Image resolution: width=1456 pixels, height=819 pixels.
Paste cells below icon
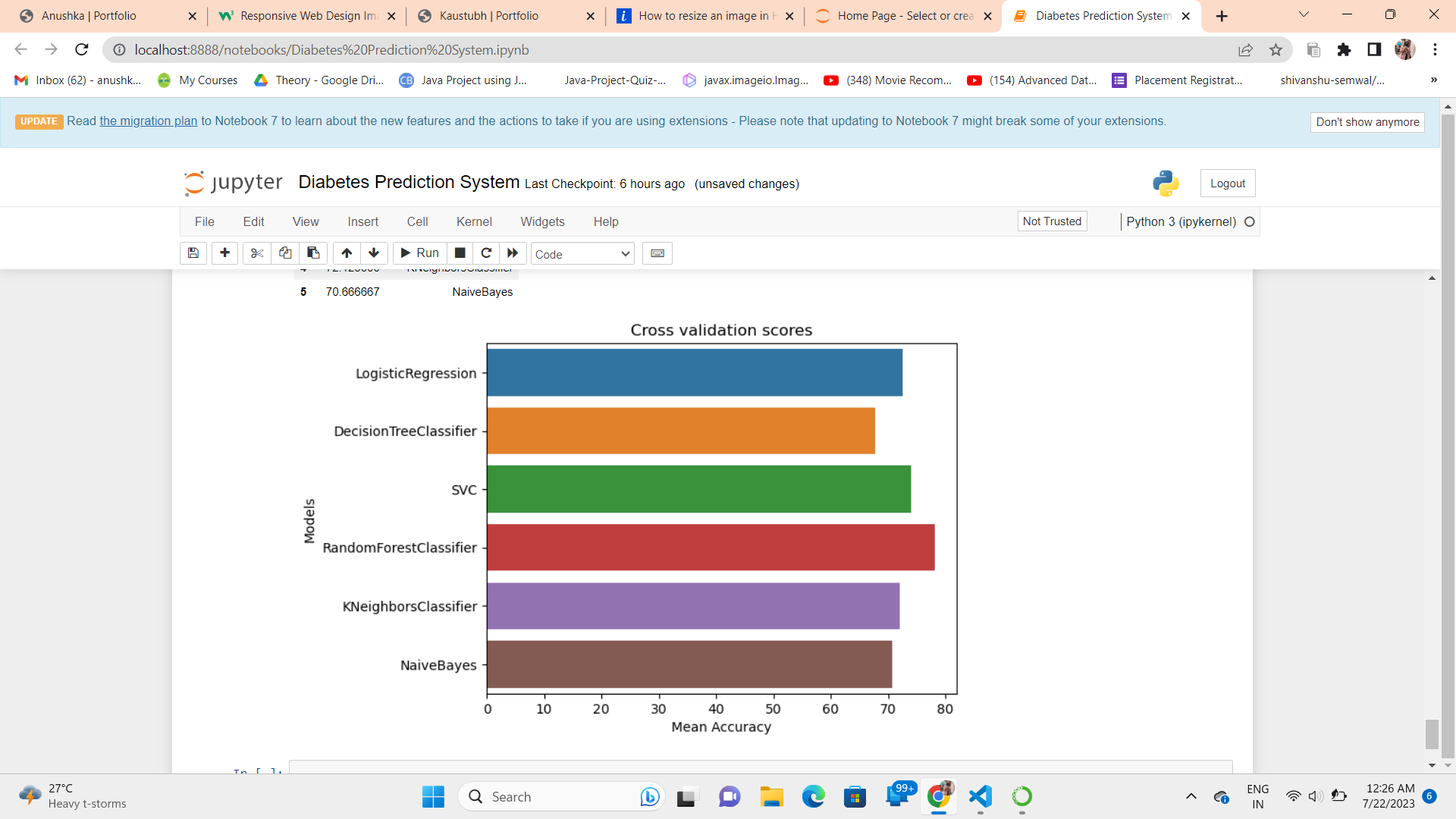313,253
